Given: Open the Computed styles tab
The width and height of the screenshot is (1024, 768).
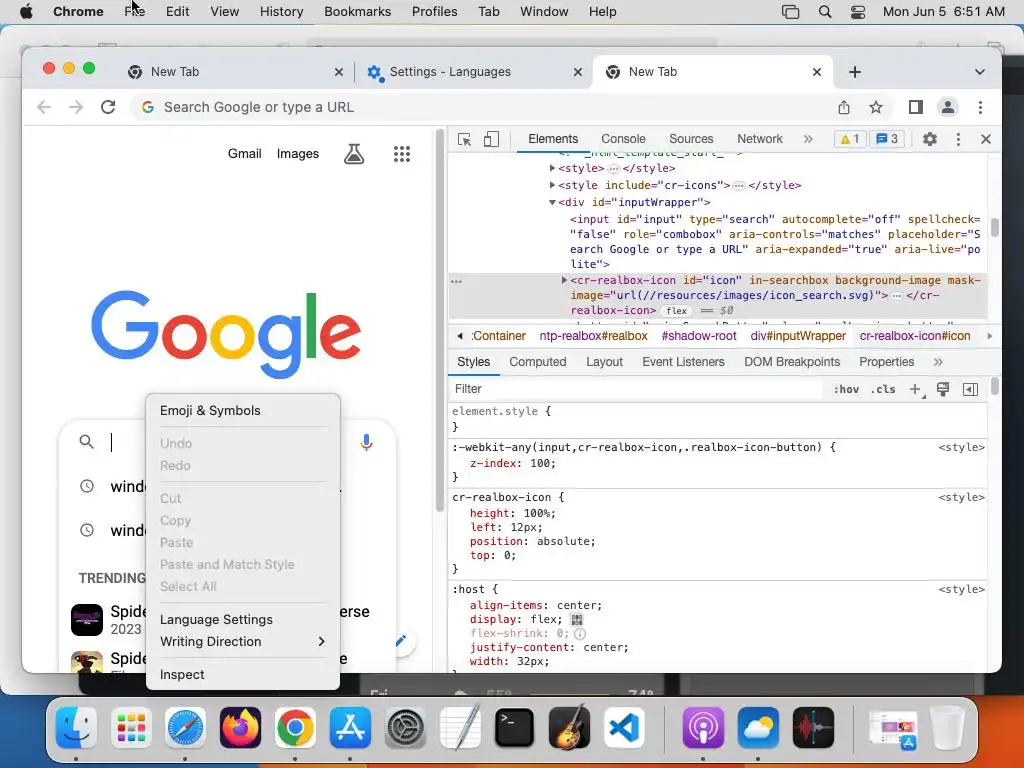Looking at the screenshot, I should coord(537,362).
